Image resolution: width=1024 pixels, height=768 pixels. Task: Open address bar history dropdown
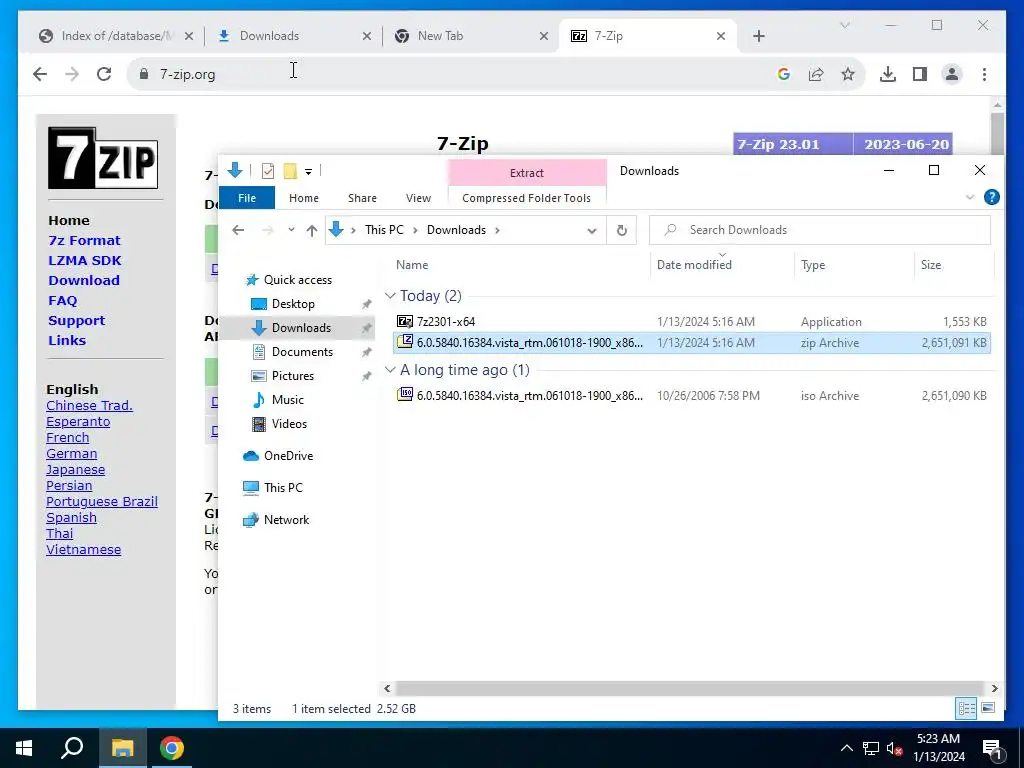click(592, 230)
